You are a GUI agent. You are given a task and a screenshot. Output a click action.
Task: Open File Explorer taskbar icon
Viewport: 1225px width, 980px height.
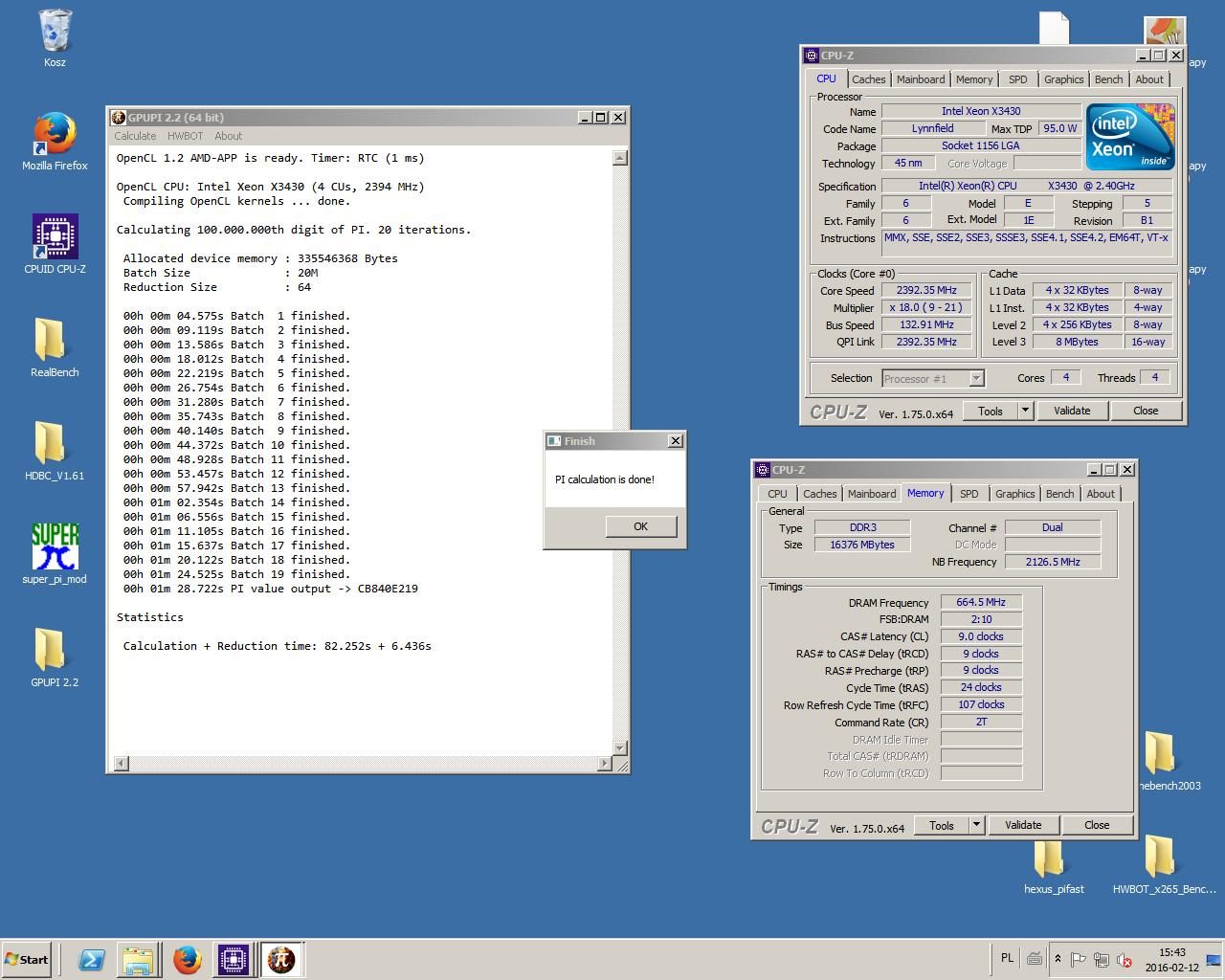139,960
